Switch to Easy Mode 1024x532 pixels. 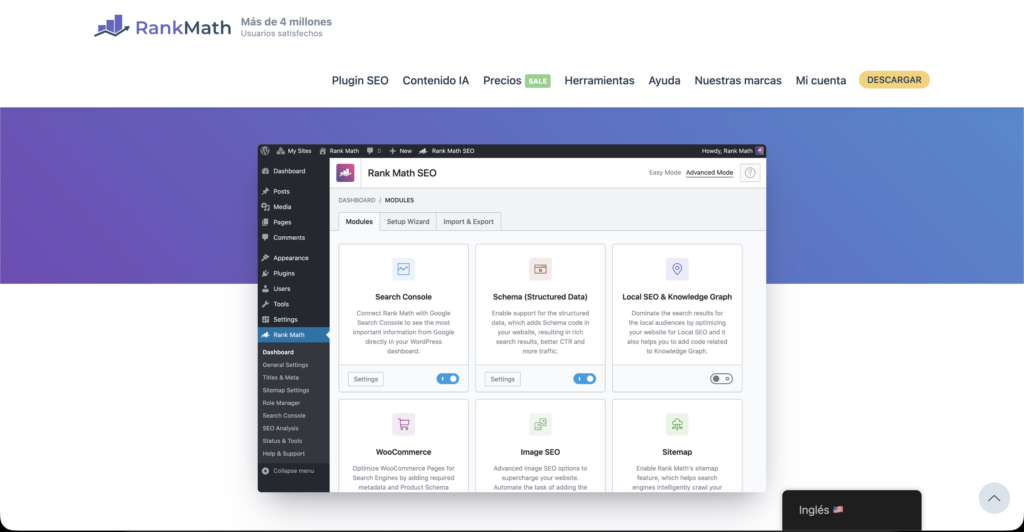coord(665,173)
